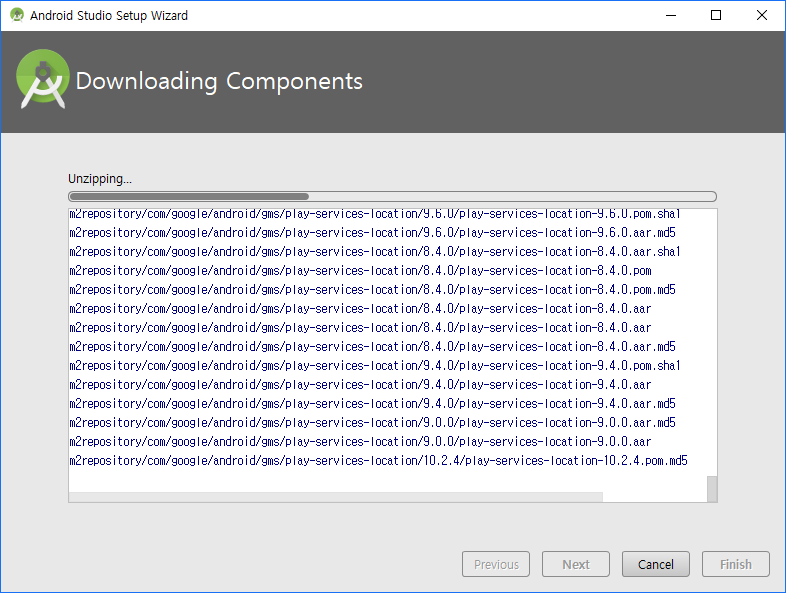Select the log line ending in 8.4.0.pom
This screenshot has width=786, height=593.
(x=360, y=271)
